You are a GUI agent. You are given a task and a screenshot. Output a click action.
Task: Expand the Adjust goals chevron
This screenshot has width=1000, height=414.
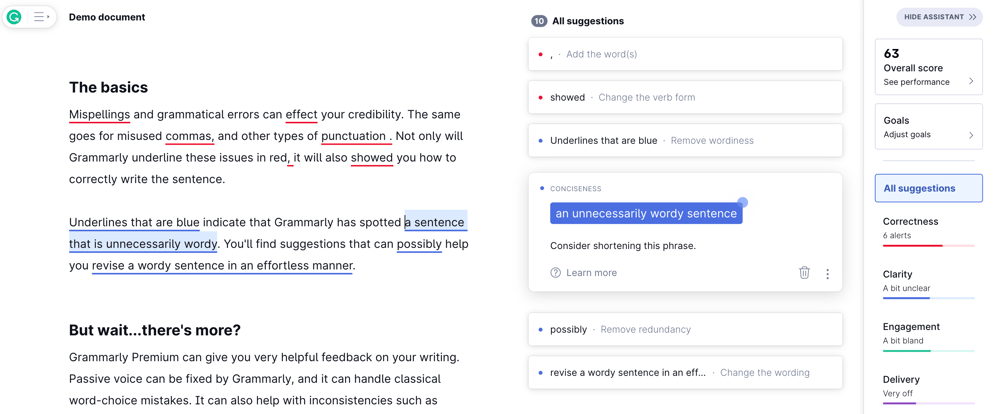[971, 135]
